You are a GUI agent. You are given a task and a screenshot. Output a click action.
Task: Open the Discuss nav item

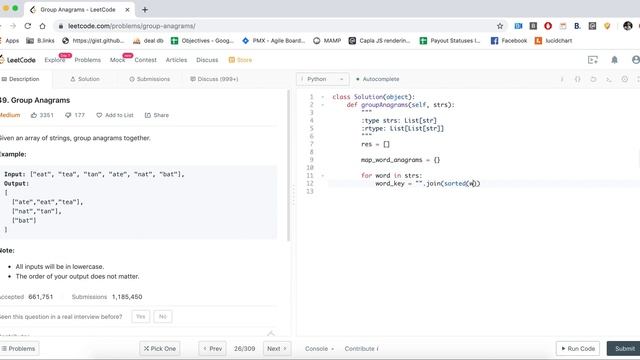(x=207, y=60)
